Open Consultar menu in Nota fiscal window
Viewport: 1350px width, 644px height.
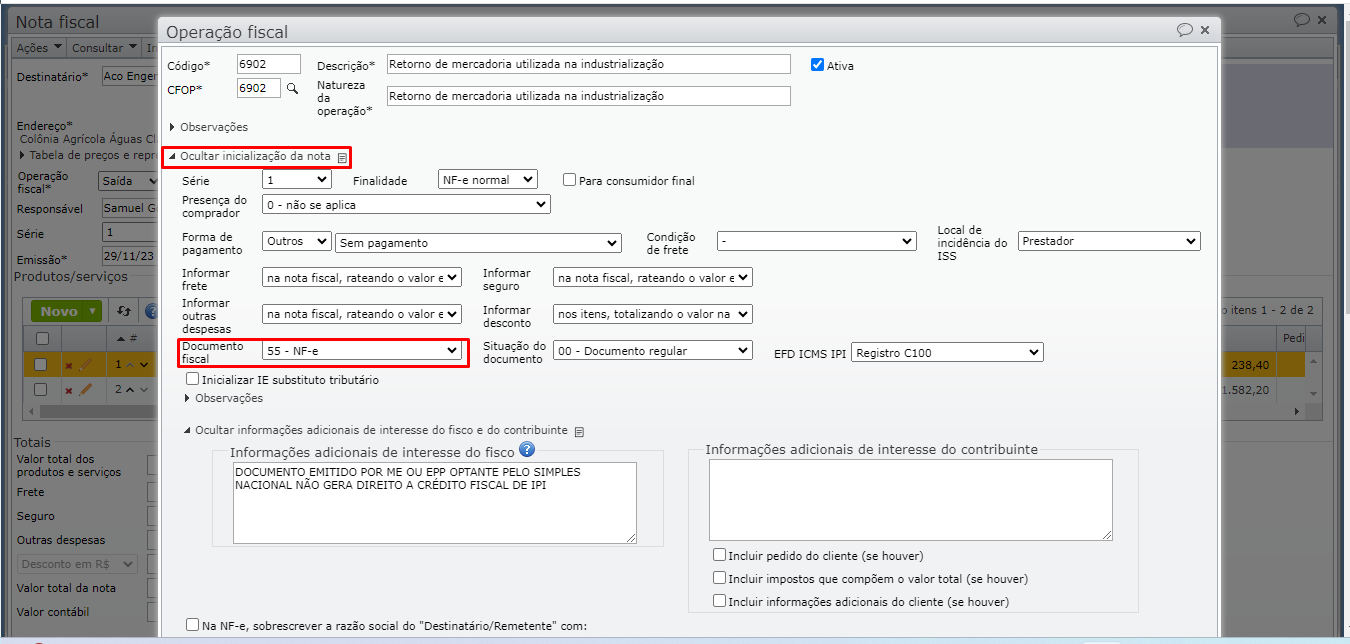(103, 48)
